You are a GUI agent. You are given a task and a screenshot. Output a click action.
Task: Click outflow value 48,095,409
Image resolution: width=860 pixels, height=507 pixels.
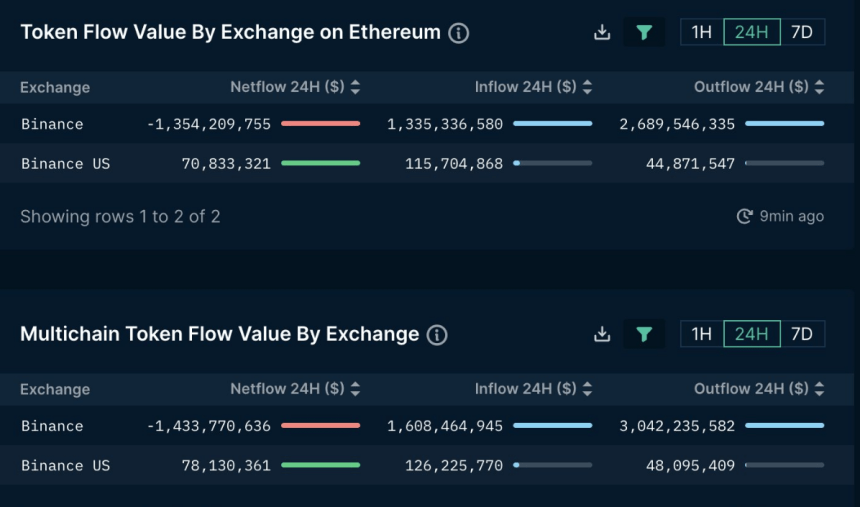690,465
